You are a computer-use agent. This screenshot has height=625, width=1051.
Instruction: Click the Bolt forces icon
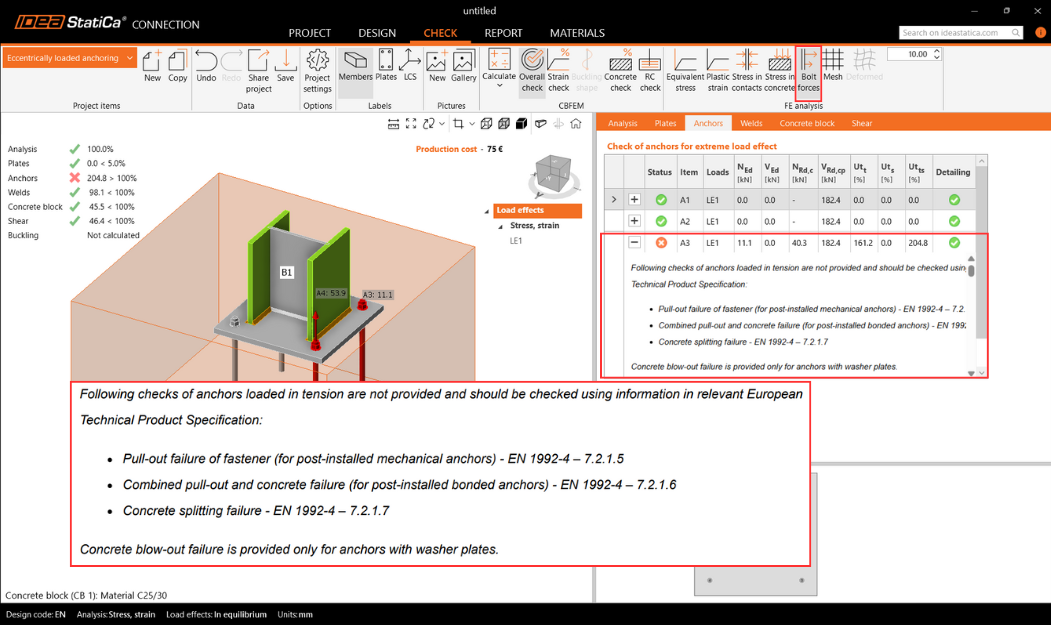tap(808, 70)
